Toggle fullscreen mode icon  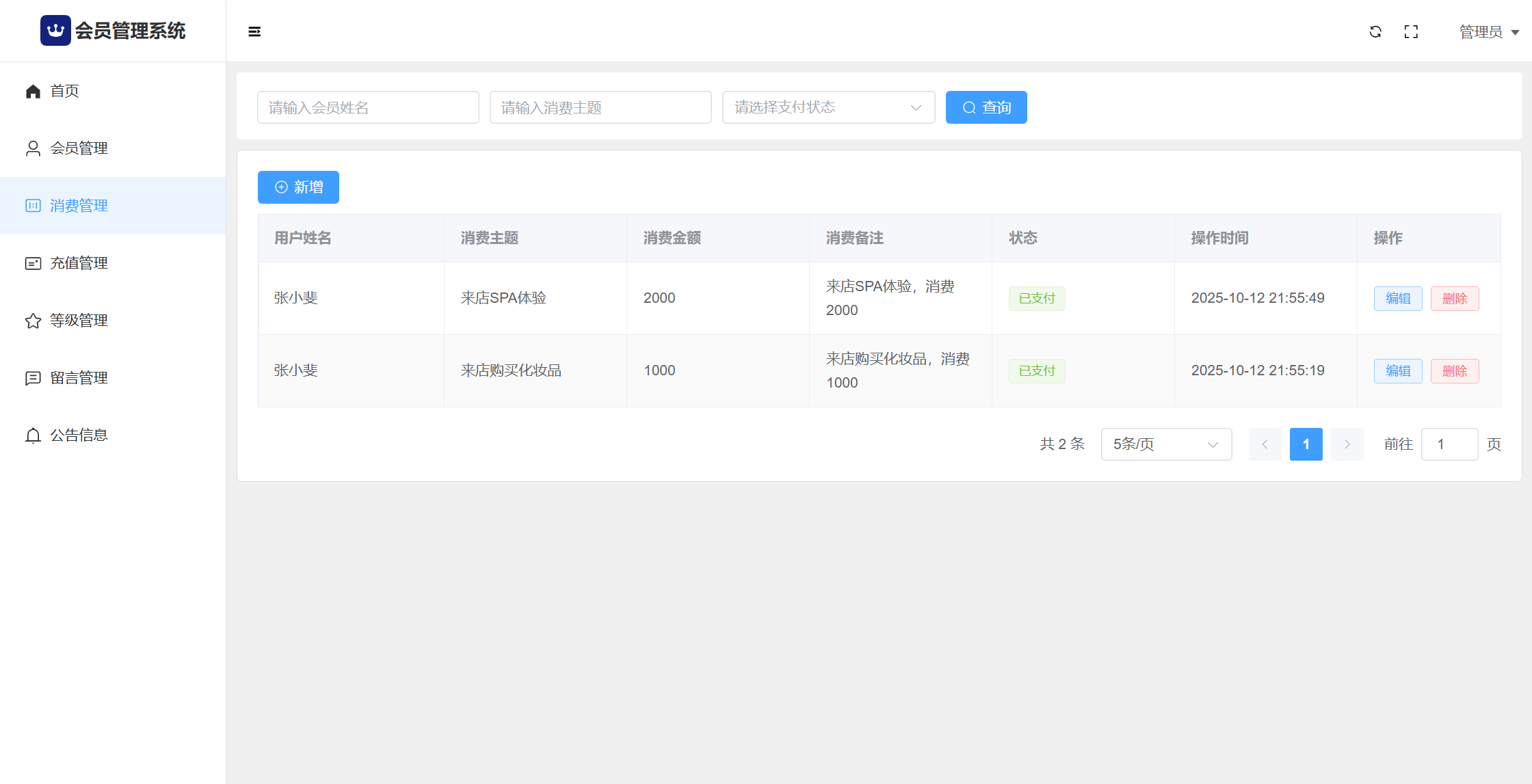pos(1411,31)
